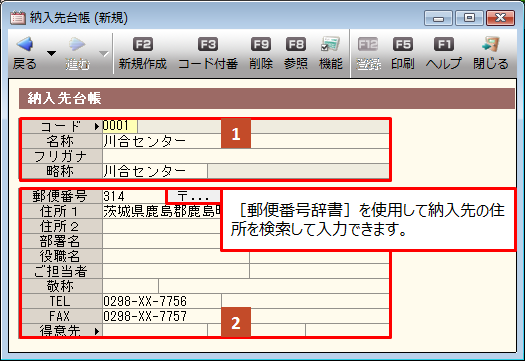Click the 閉じる door icon
This screenshot has height=361, width=525.
[491, 44]
